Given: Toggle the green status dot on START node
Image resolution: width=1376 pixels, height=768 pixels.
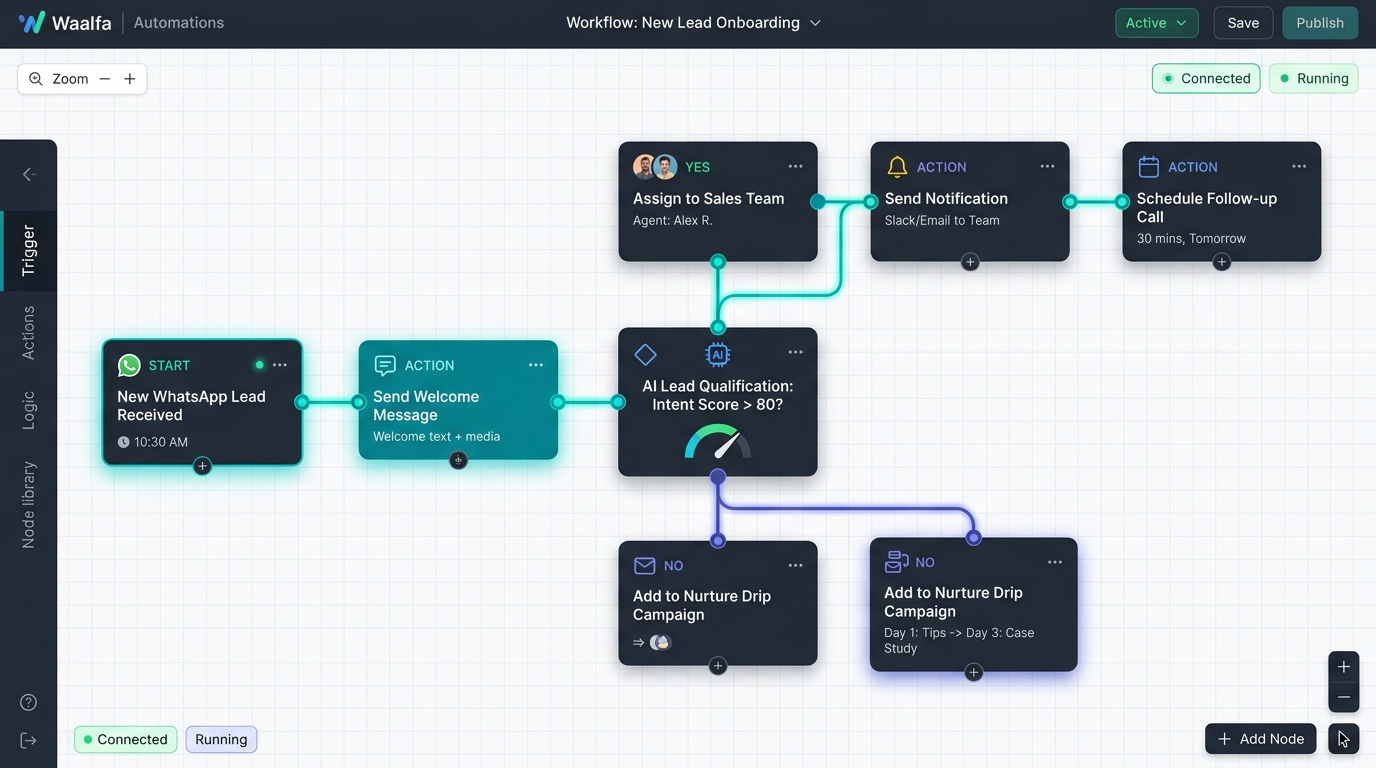Looking at the screenshot, I should click(x=259, y=365).
